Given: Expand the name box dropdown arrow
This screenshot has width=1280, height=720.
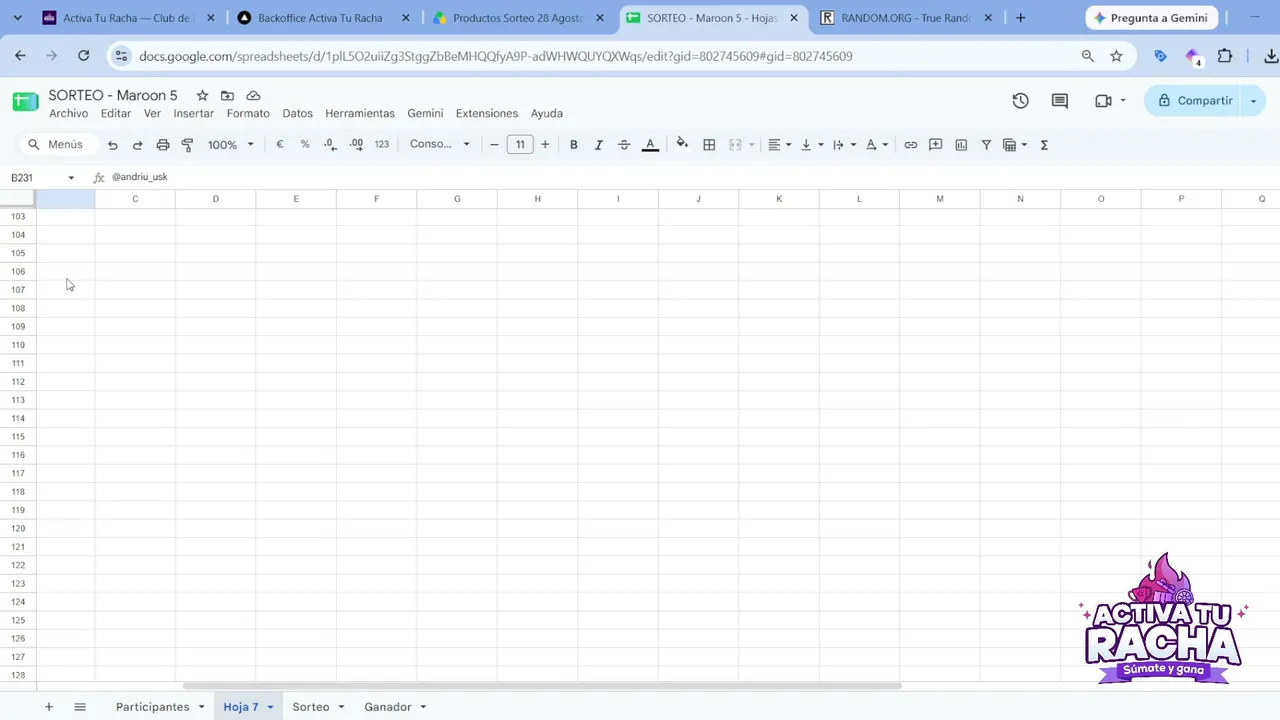Looking at the screenshot, I should tap(71, 178).
